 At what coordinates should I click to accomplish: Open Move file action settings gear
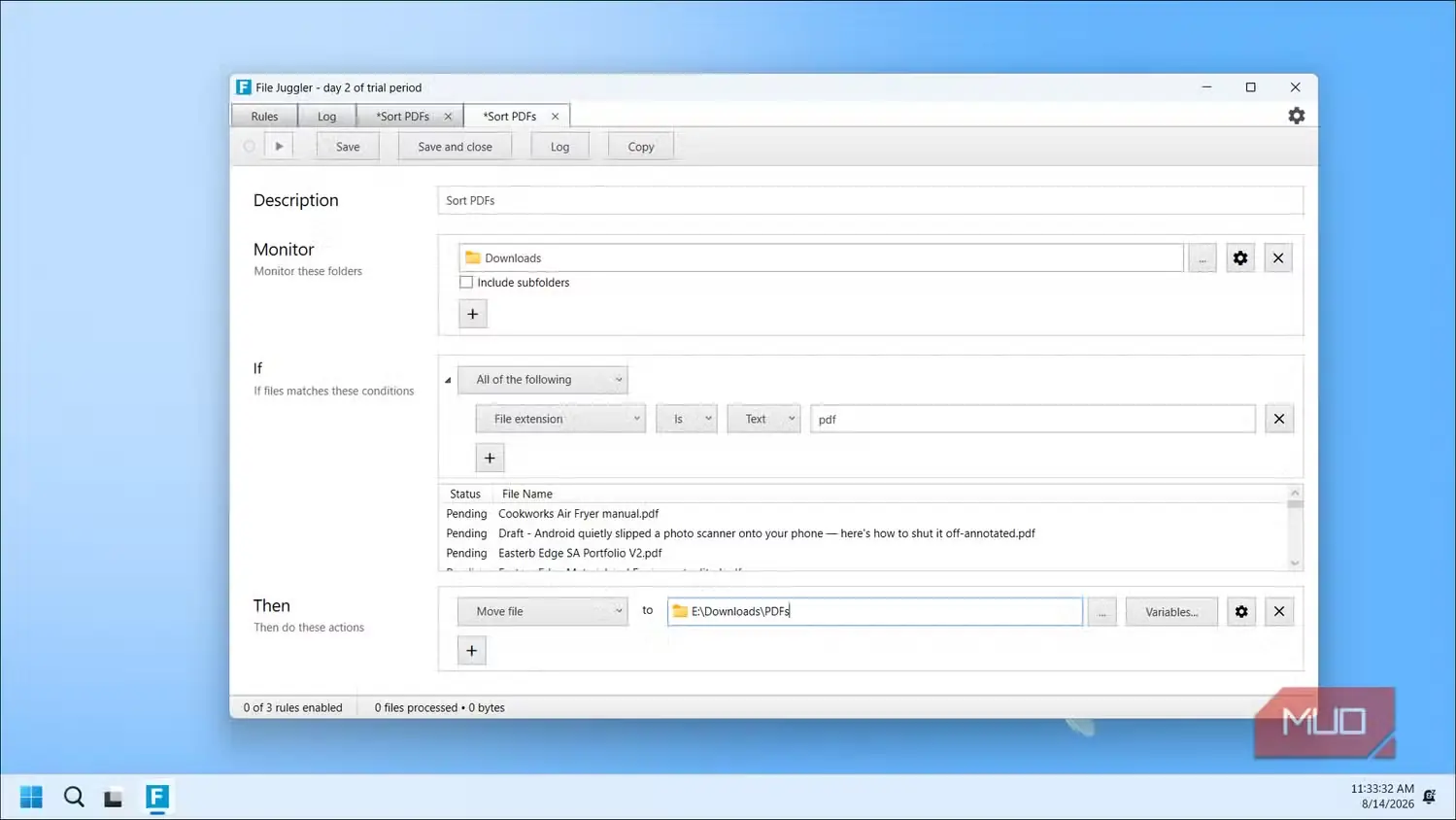coord(1241,611)
